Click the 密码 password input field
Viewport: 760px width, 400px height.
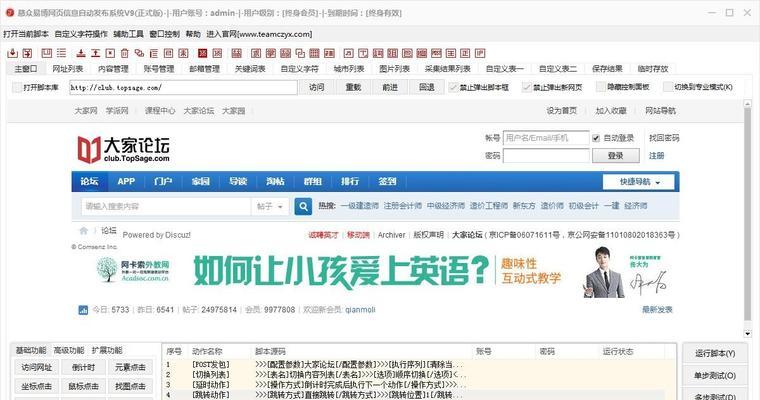point(545,156)
